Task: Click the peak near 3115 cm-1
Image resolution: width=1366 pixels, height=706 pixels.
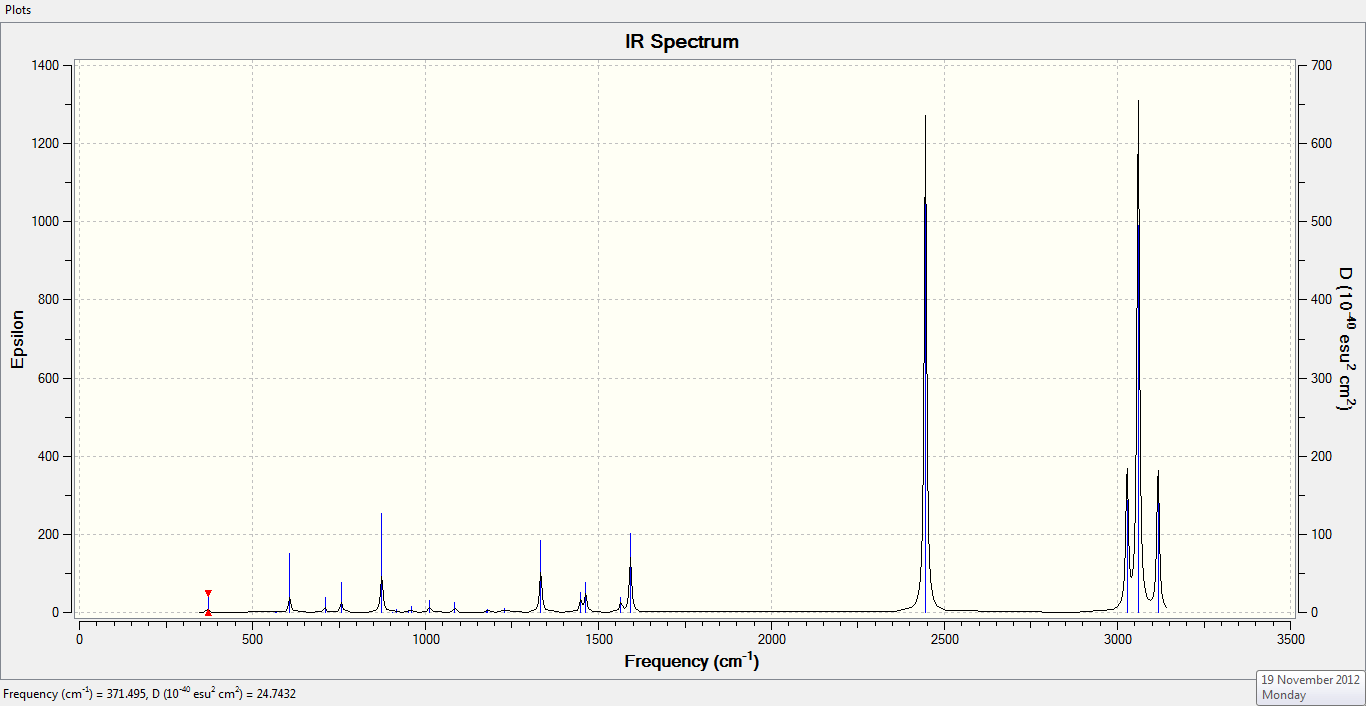Action: pos(1158,541)
